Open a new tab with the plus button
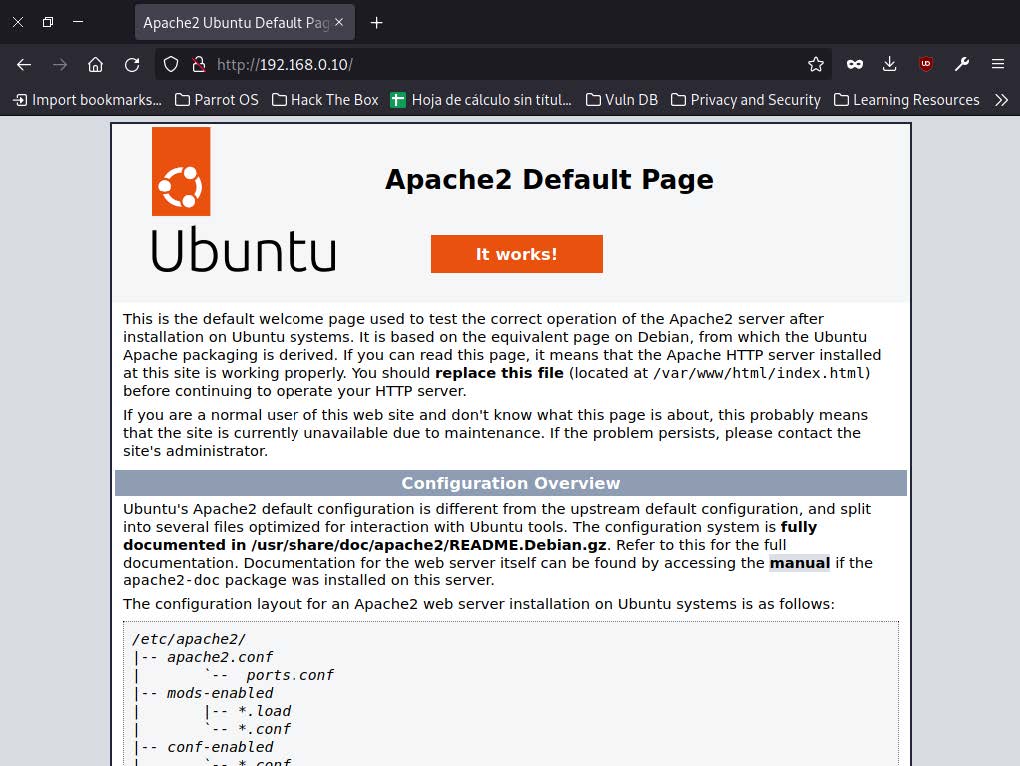1020x766 pixels. pyautogui.click(x=376, y=23)
